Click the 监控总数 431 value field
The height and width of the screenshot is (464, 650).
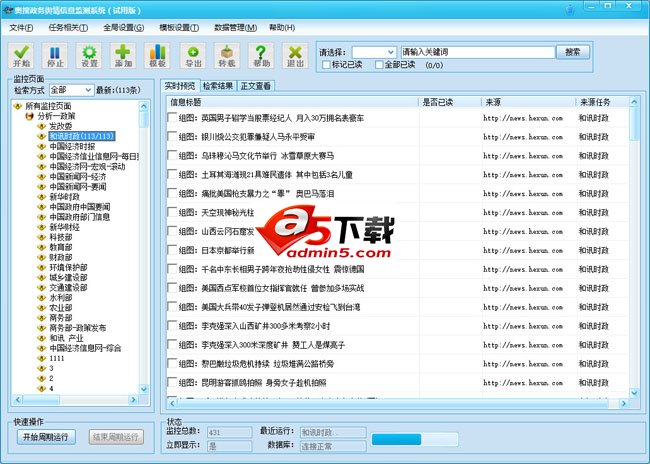229,432
